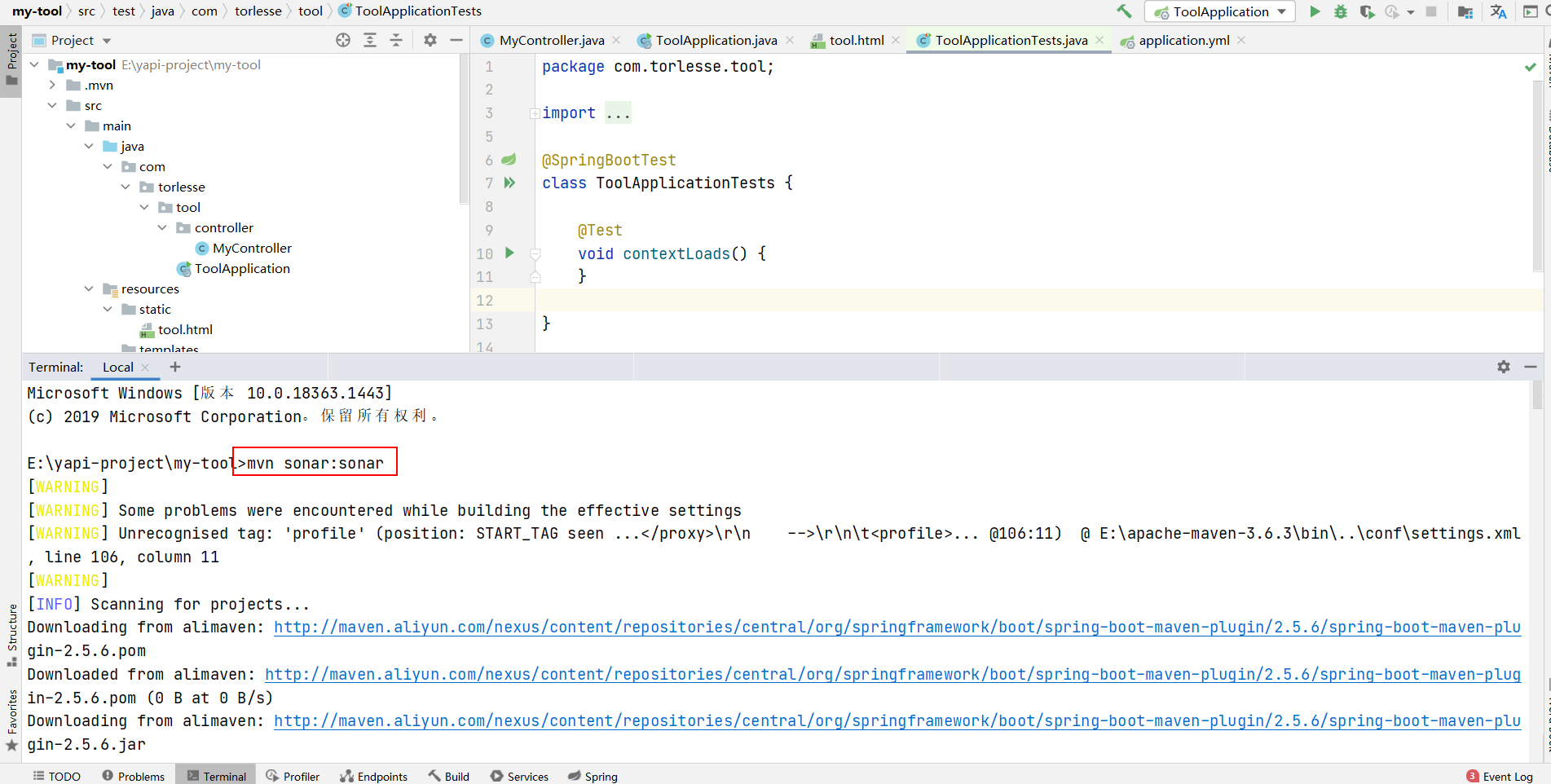Select MyController in project tree
1551x784 pixels.
coord(252,248)
